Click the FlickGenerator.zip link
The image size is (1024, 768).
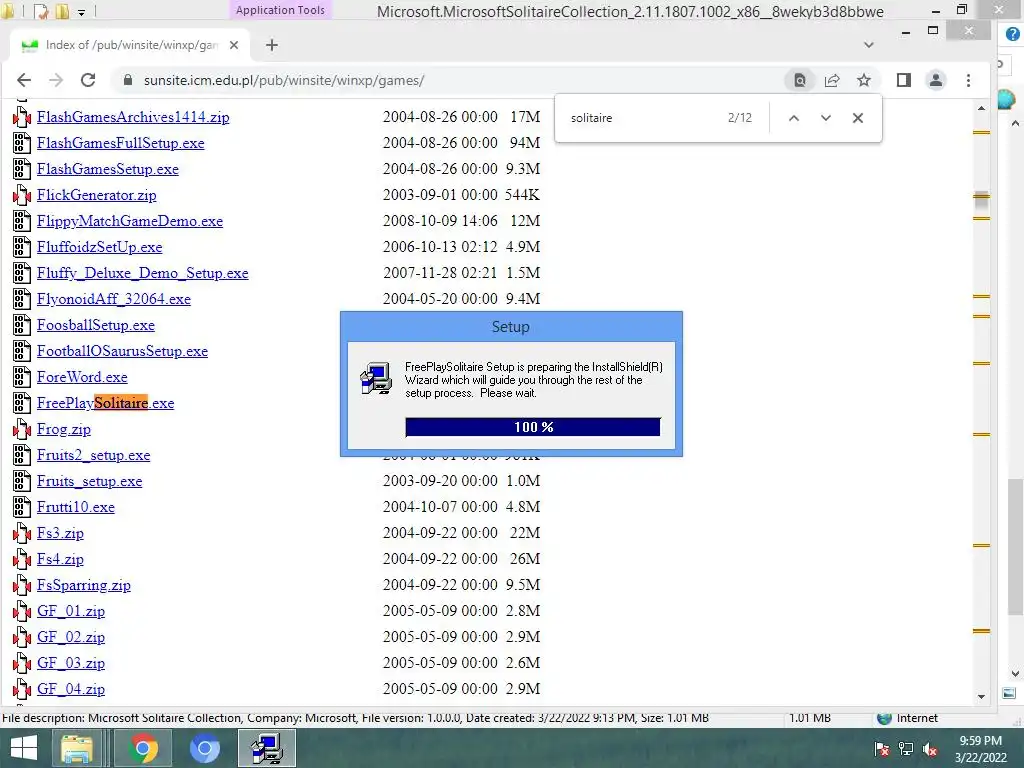[97, 195]
